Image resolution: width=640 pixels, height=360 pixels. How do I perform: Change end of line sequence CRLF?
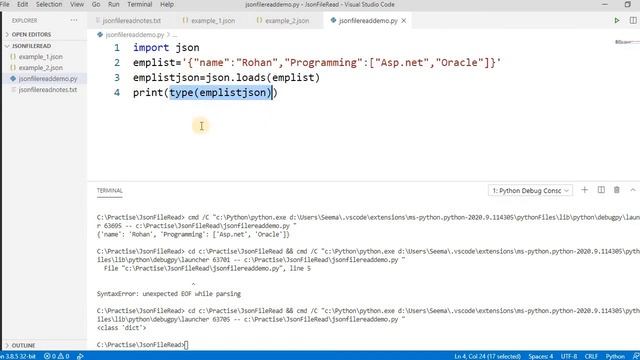point(591,356)
